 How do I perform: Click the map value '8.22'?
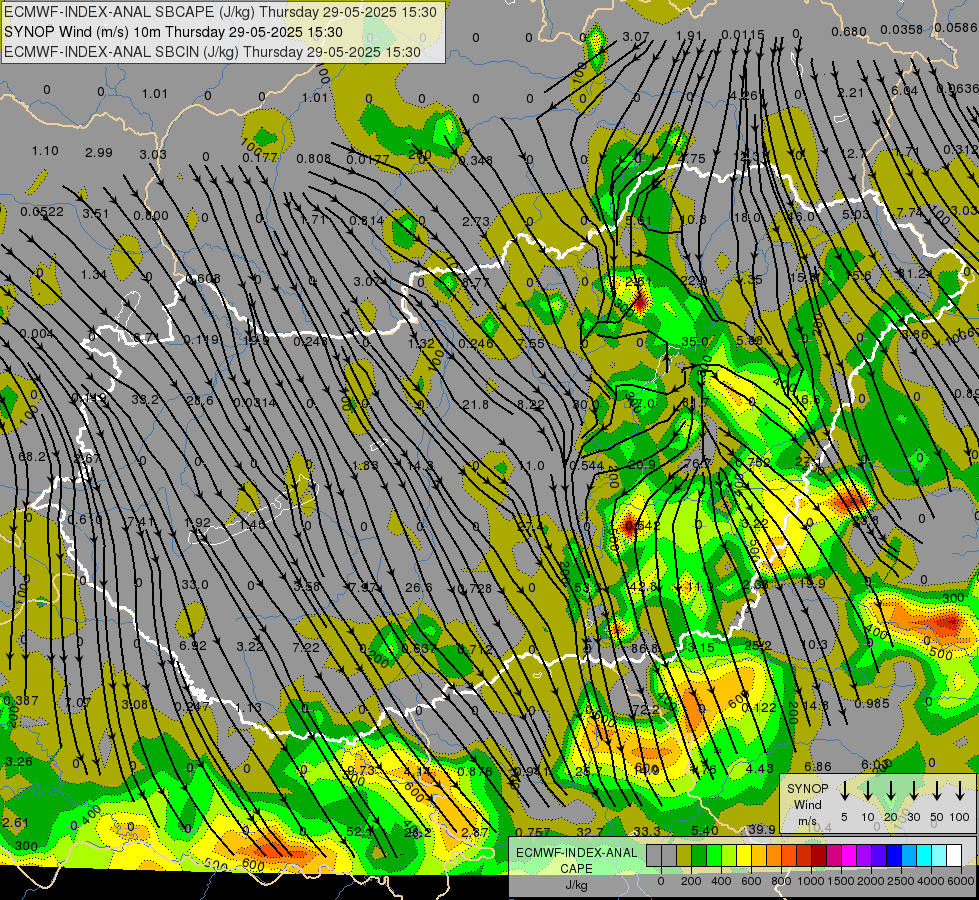point(531,404)
